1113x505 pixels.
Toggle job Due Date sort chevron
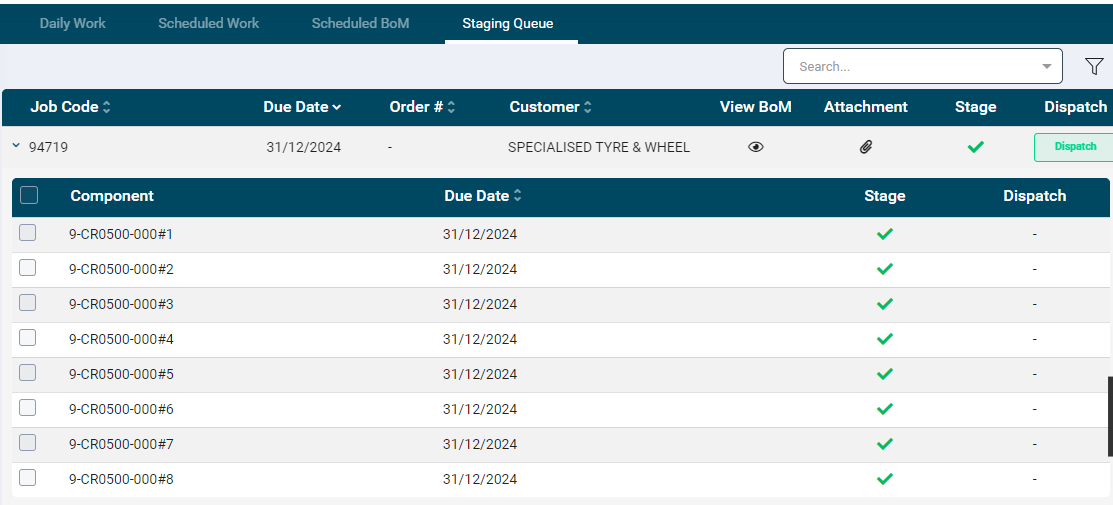click(x=337, y=107)
